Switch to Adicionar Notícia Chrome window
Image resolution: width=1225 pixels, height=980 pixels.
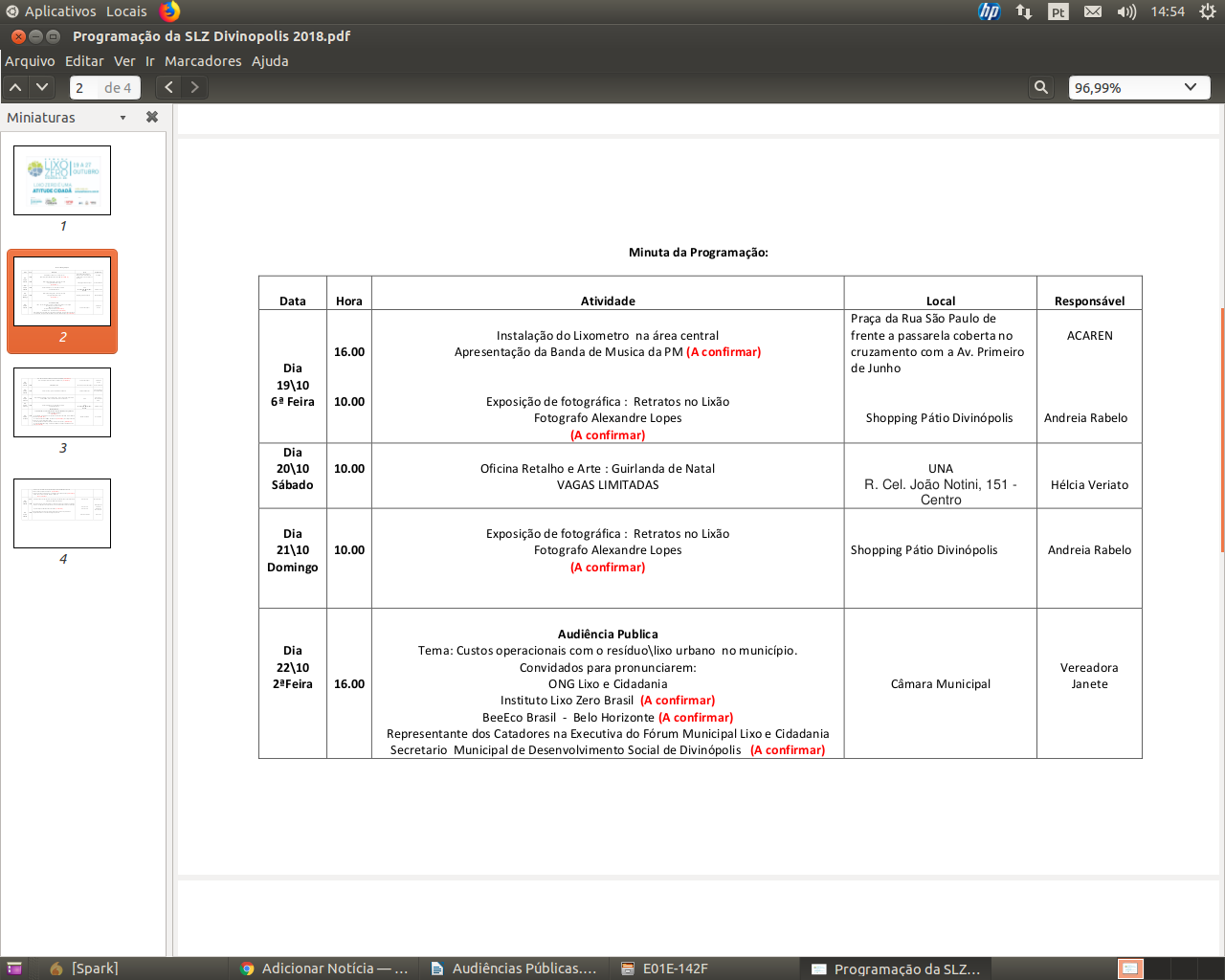coord(325,969)
